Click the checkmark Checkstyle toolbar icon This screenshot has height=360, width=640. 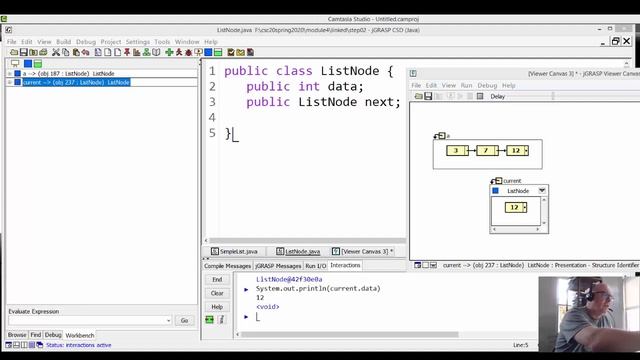coord(231,52)
